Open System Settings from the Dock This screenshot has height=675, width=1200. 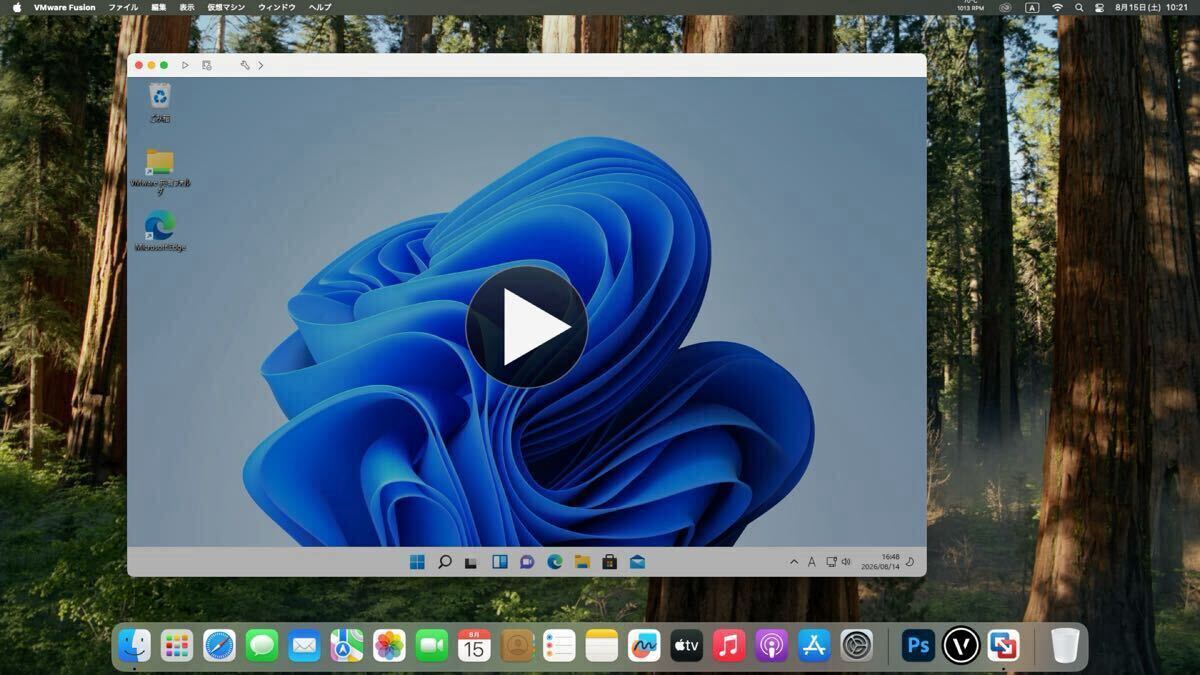pyautogui.click(x=857, y=645)
